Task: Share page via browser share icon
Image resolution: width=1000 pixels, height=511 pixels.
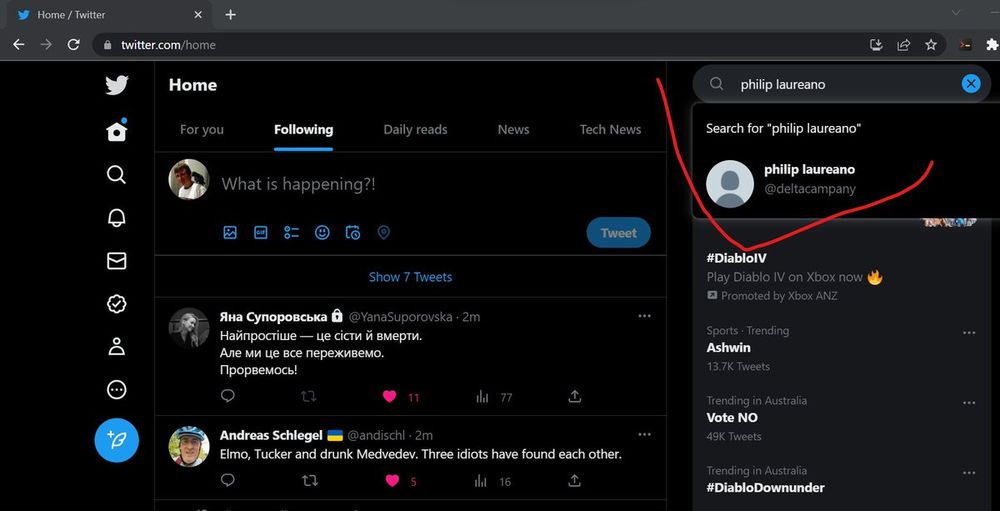Action: 904,45
